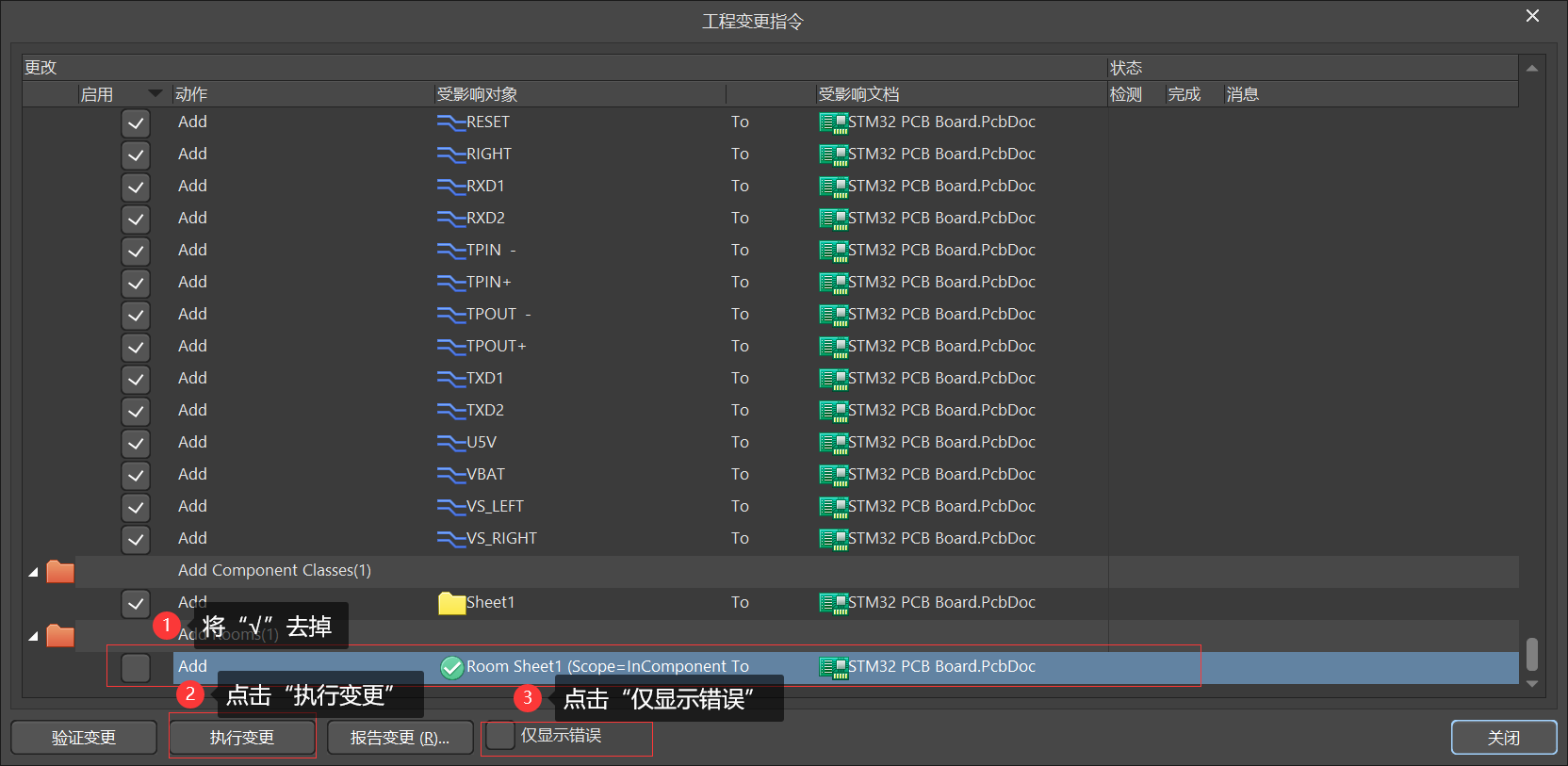Close the 工程变更指令 dialog with X
This screenshot has height=766, width=1568.
[1533, 16]
